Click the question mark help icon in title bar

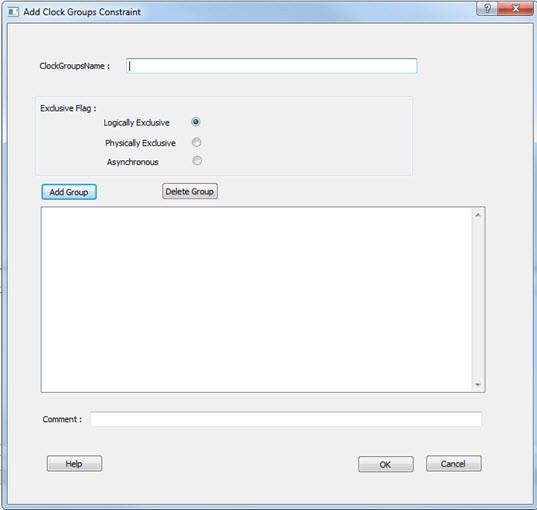point(487,8)
